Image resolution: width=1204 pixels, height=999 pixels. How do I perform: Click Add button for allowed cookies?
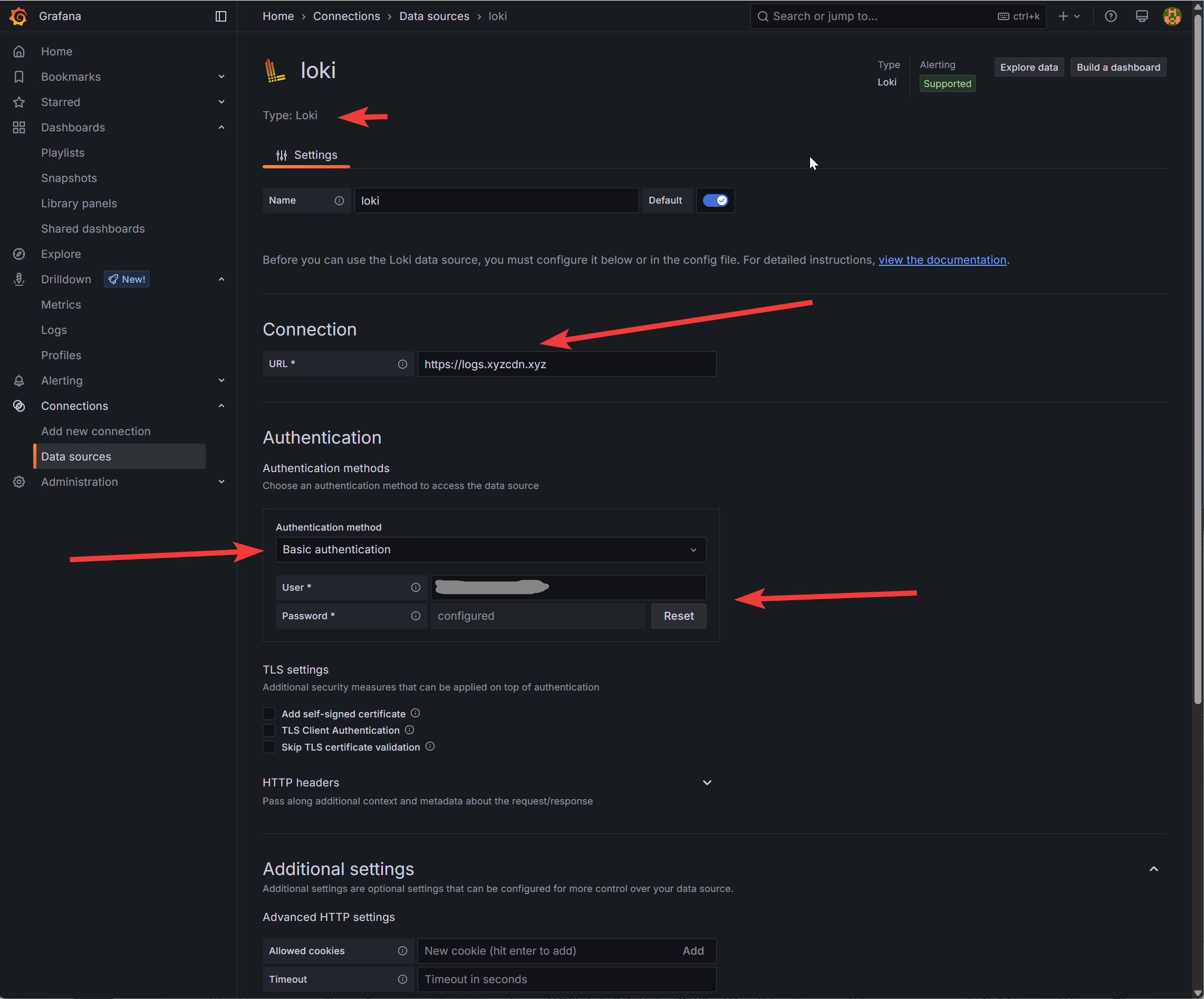[693, 951]
